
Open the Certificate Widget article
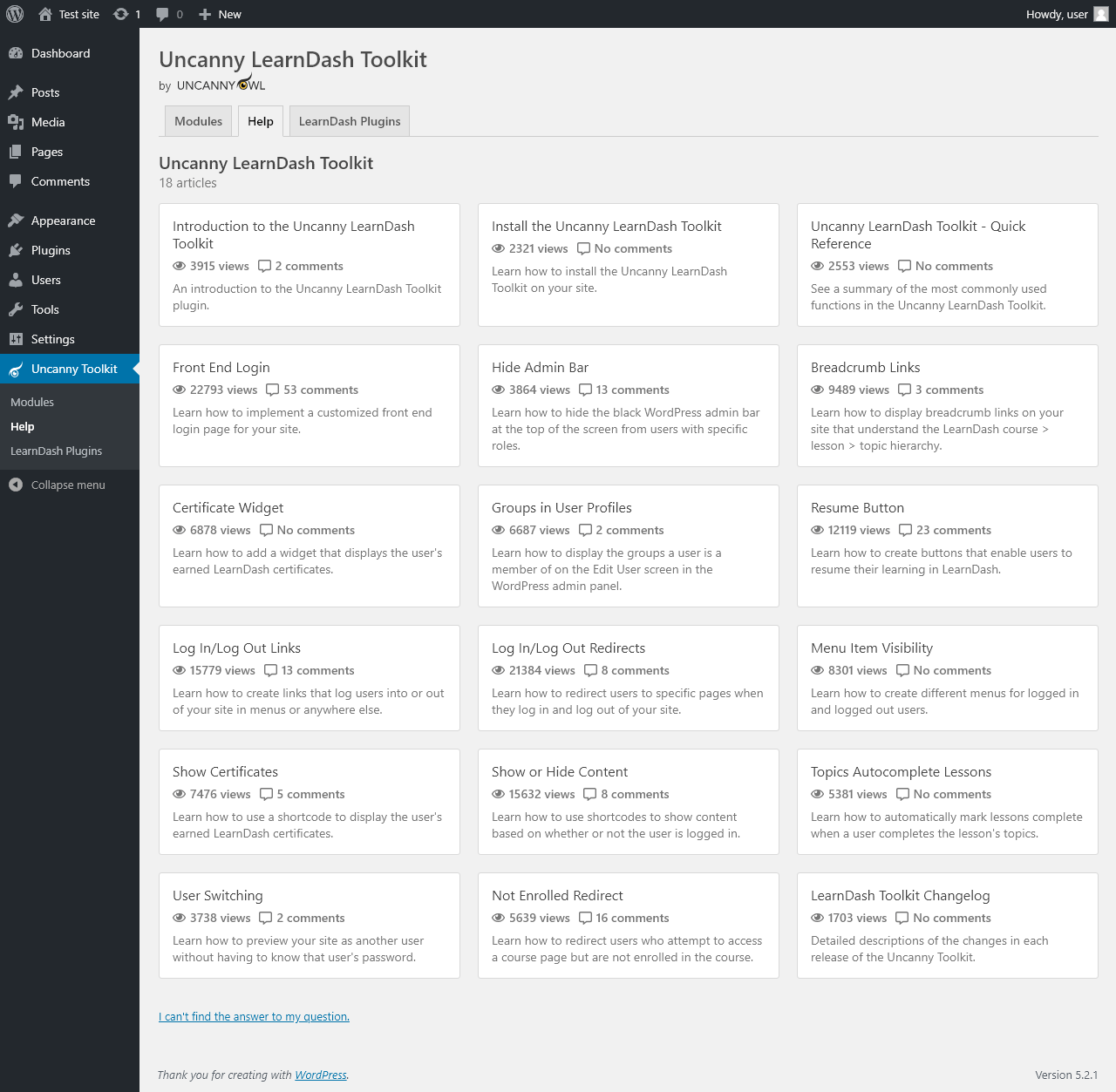[310, 546]
